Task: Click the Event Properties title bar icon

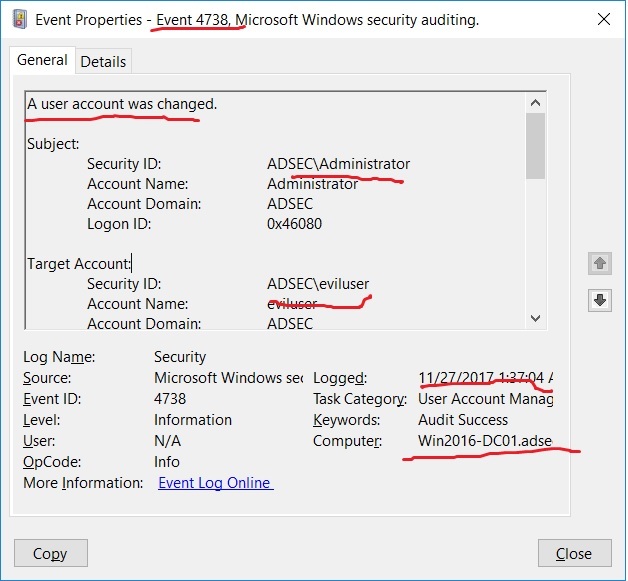Action: click(x=18, y=19)
